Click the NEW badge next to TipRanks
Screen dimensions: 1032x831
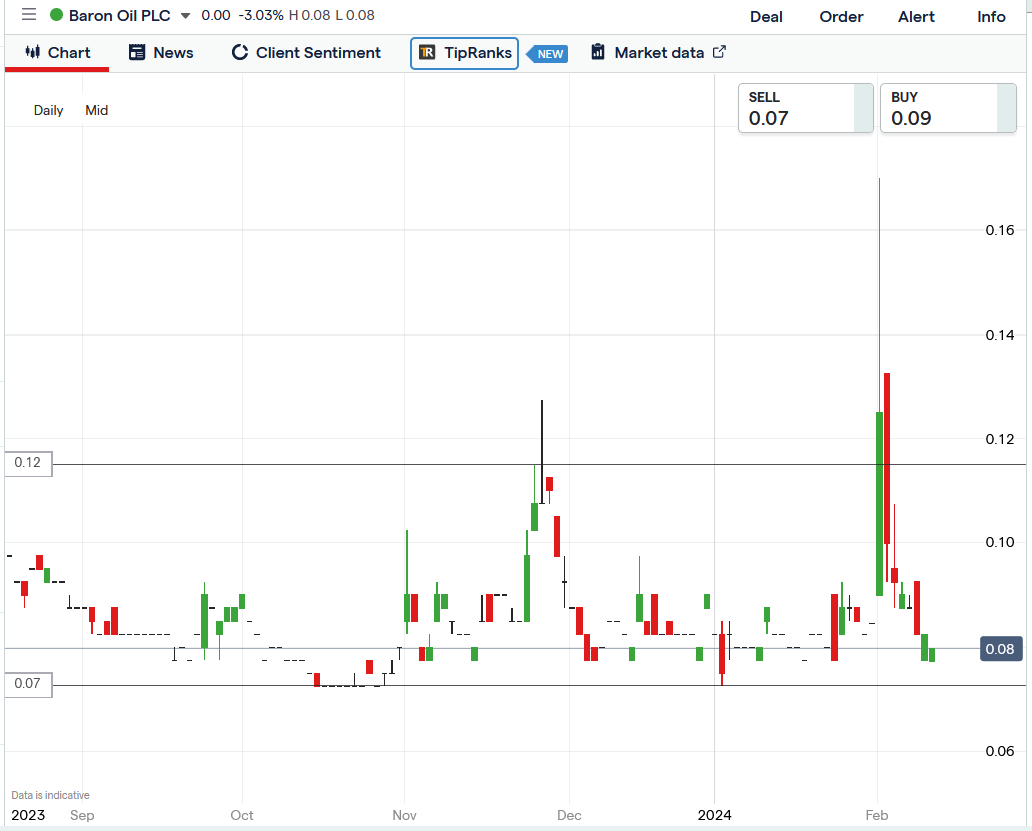click(x=548, y=54)
